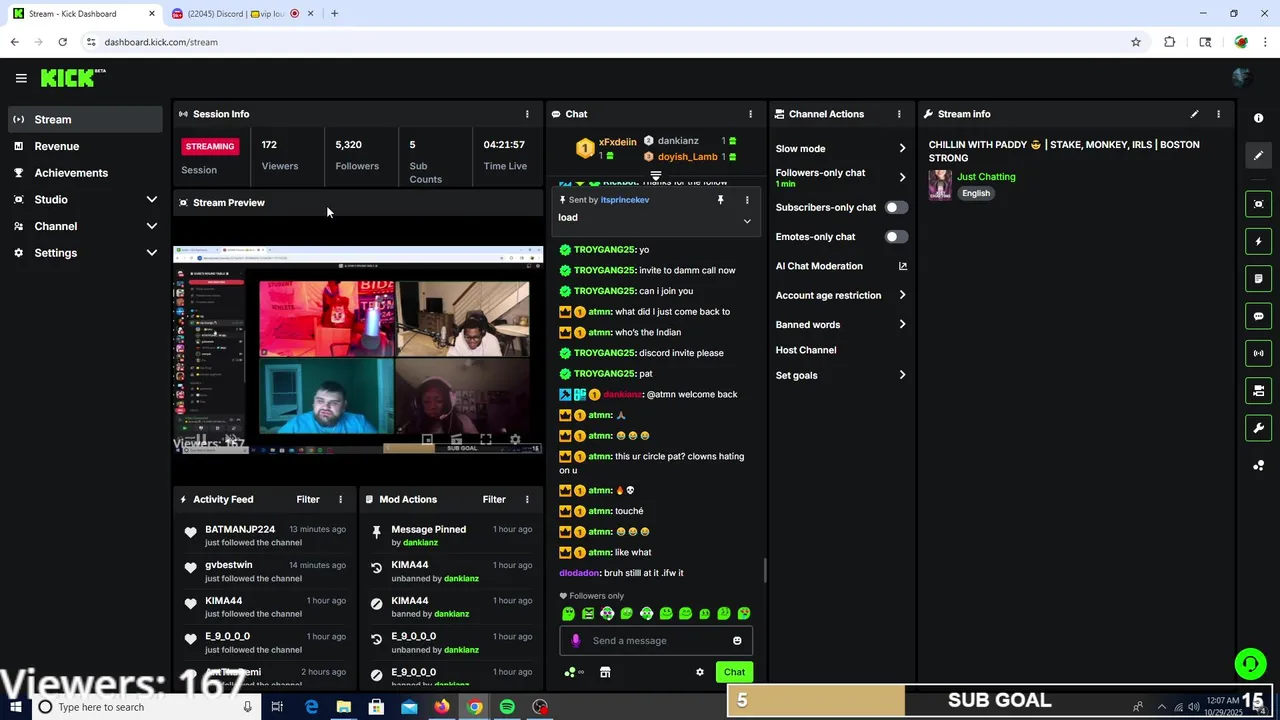Viewport: 1280px width, 720px height.
Task: Click Host Channel action
Action: pos(806,350)
